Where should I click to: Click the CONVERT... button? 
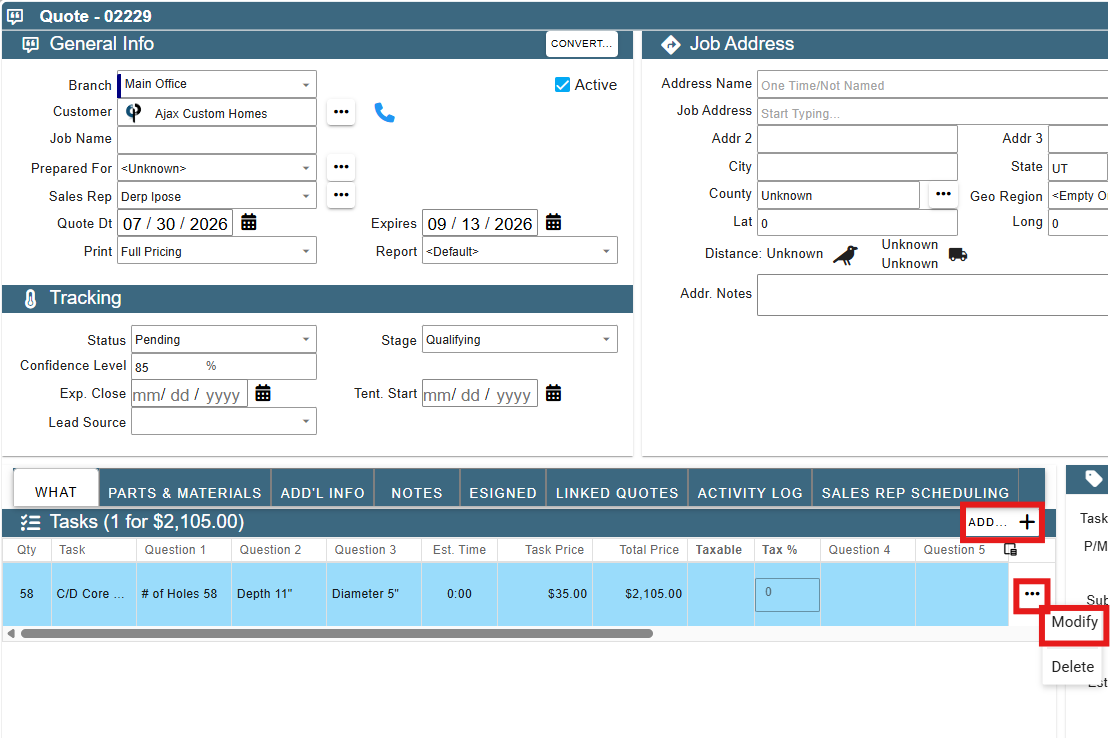click(582, 44)
